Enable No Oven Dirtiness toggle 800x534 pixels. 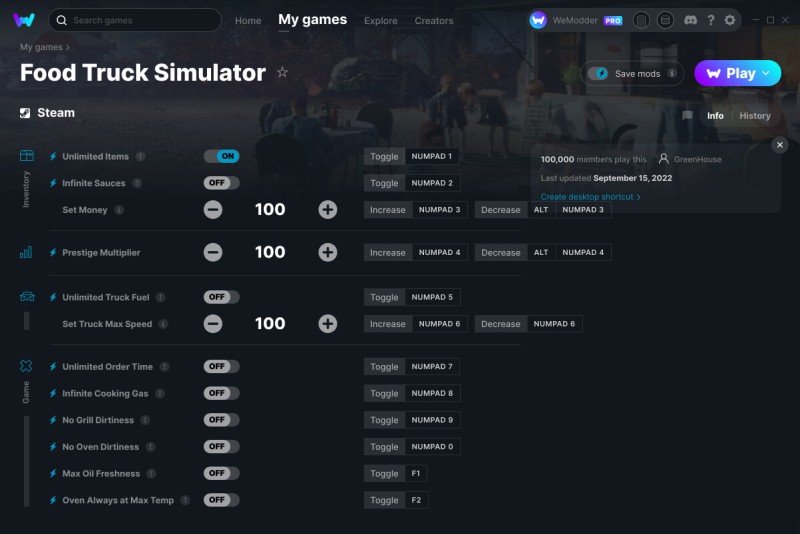[221, 446]
